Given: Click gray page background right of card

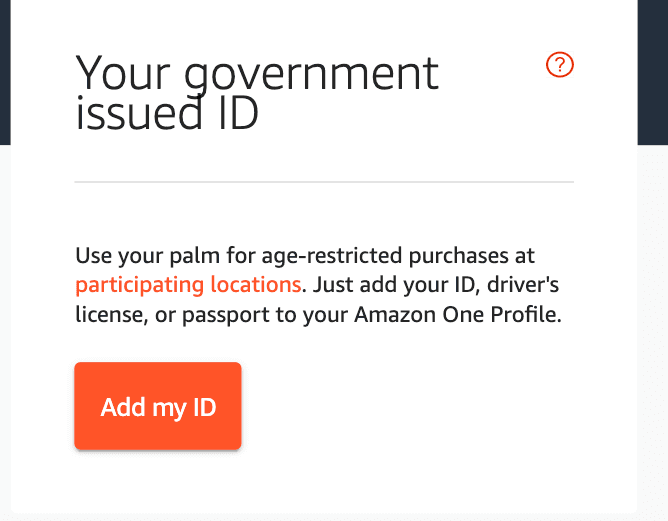Looking at the screenshot, I should click(x=653, y=332).
